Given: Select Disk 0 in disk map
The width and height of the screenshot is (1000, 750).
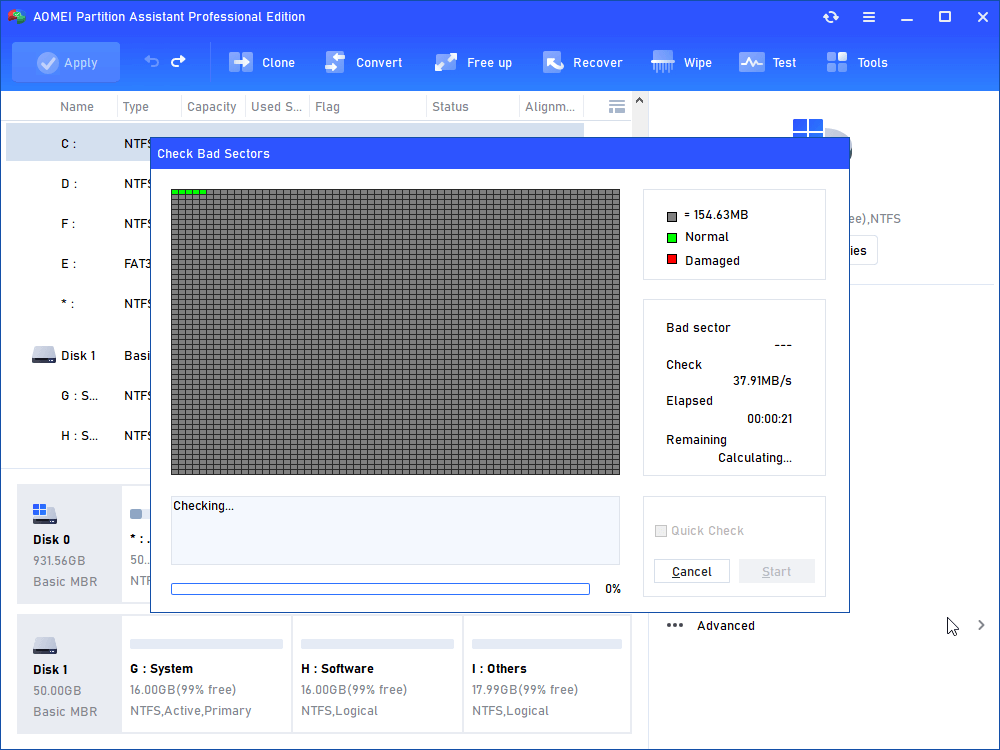Looking at the screenshot, I should (69, 544).
